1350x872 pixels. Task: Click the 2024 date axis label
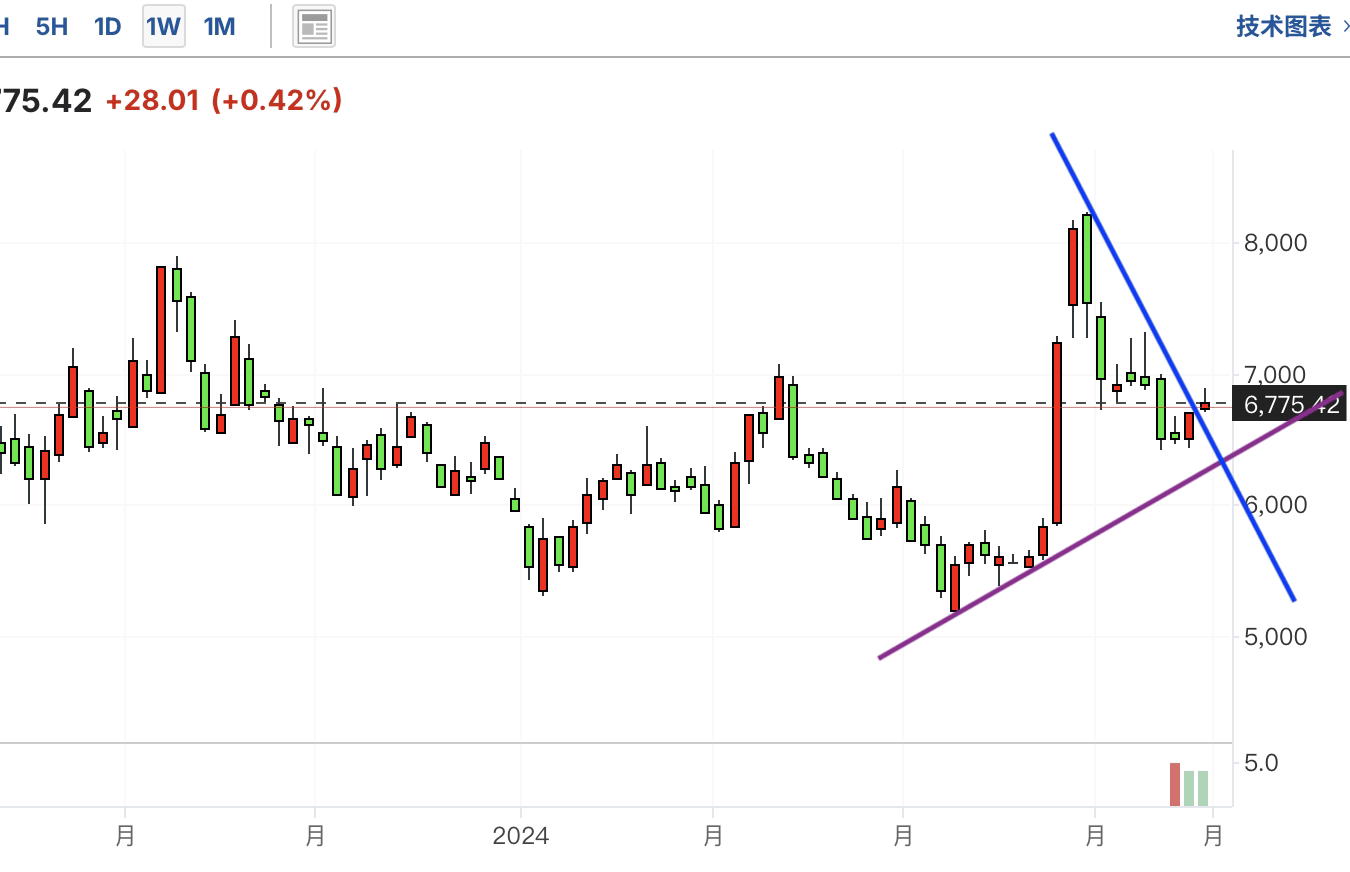click(x=521, y=836)
